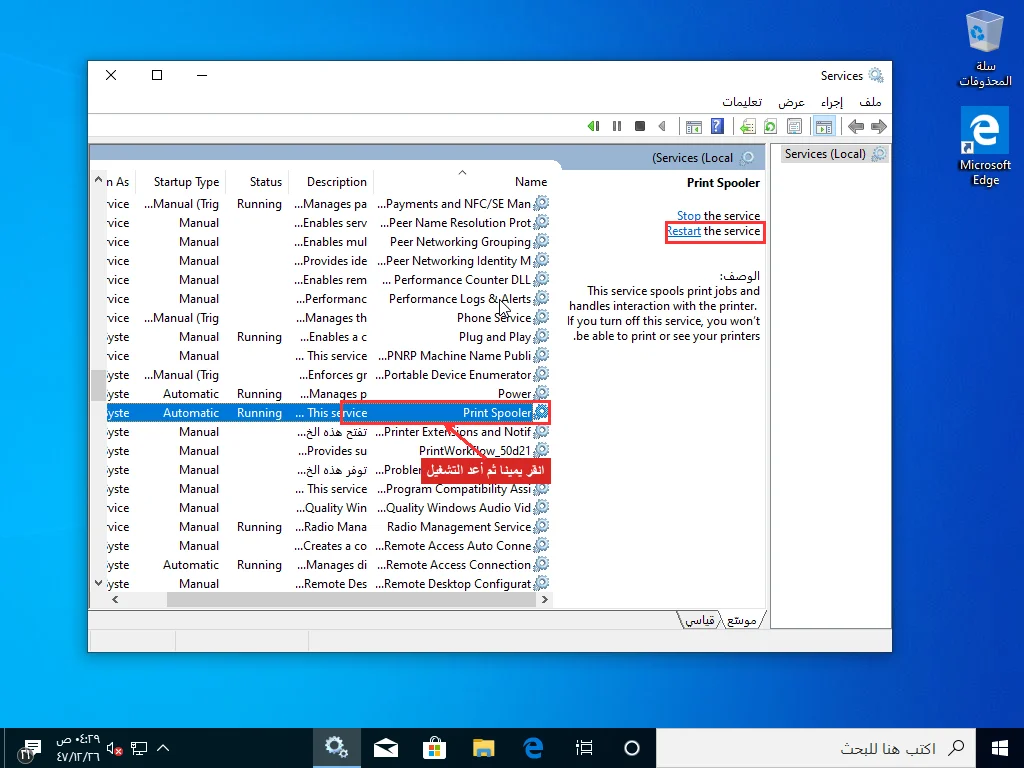Sort by the Name column header
Viewport: 1024px width, 768px height.
pos(462,182)
